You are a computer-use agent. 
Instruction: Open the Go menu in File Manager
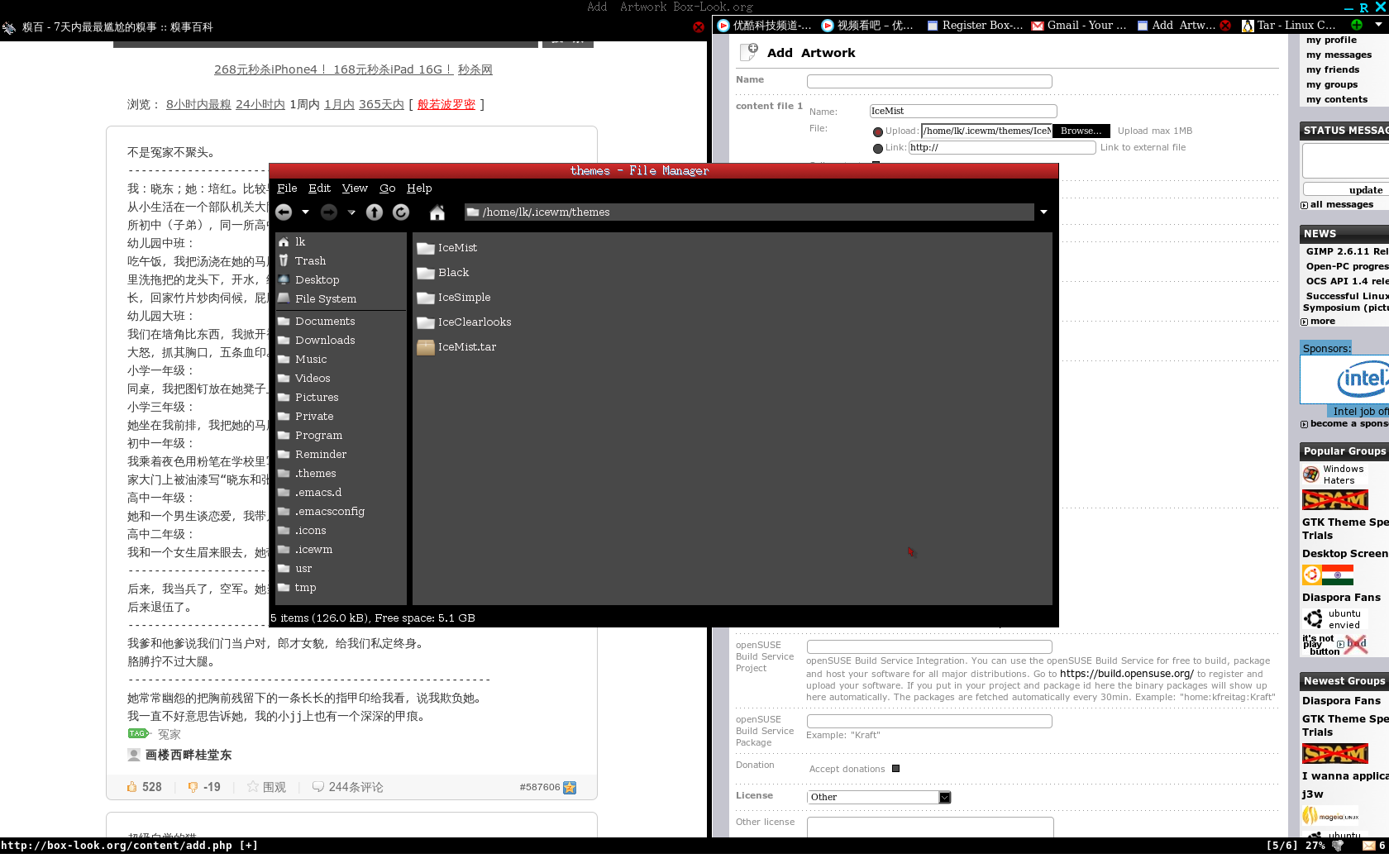point(387,188)
